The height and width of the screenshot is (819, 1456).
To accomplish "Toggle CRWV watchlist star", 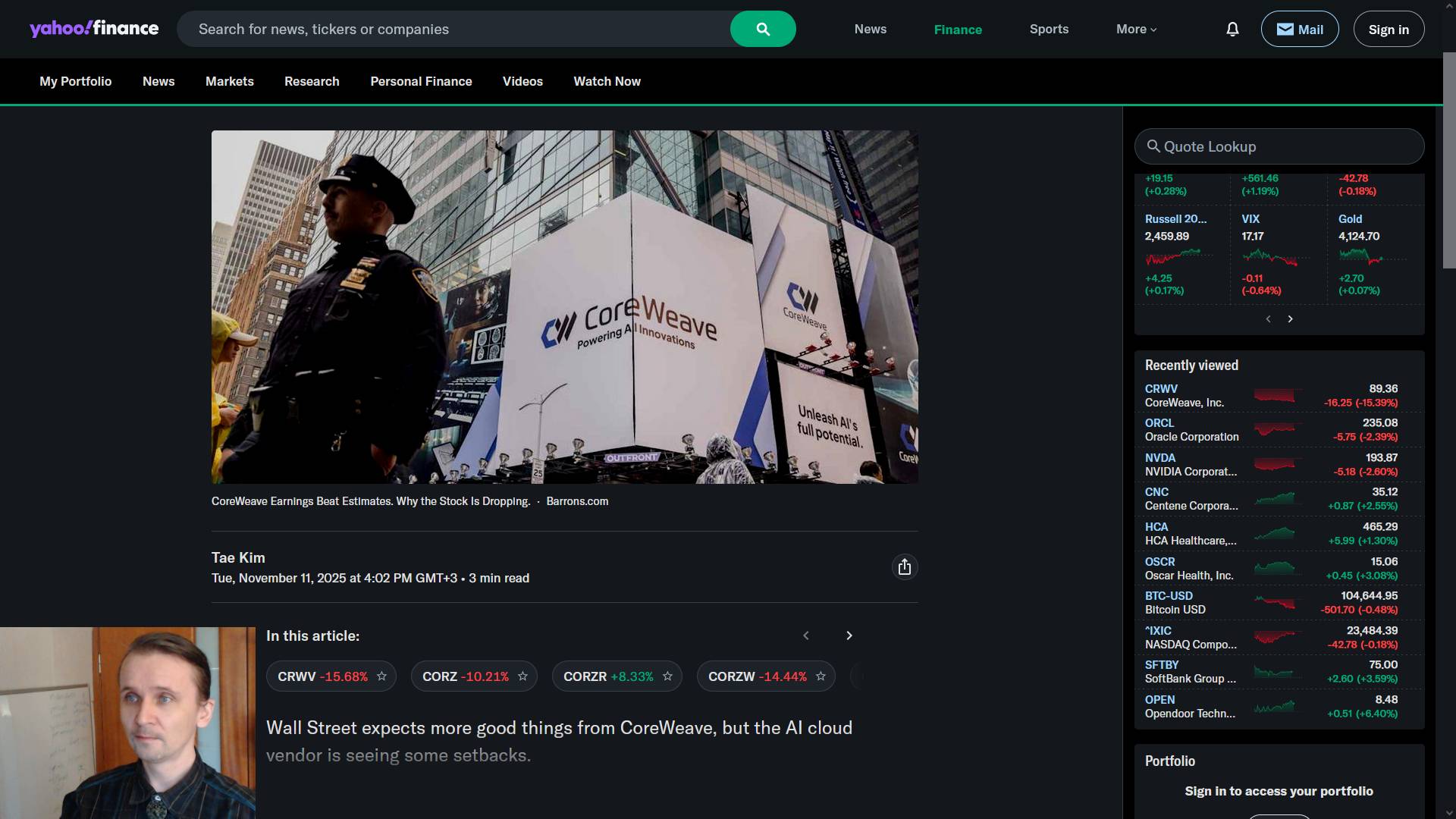I will pyautogui.click(x=381, y=676).
